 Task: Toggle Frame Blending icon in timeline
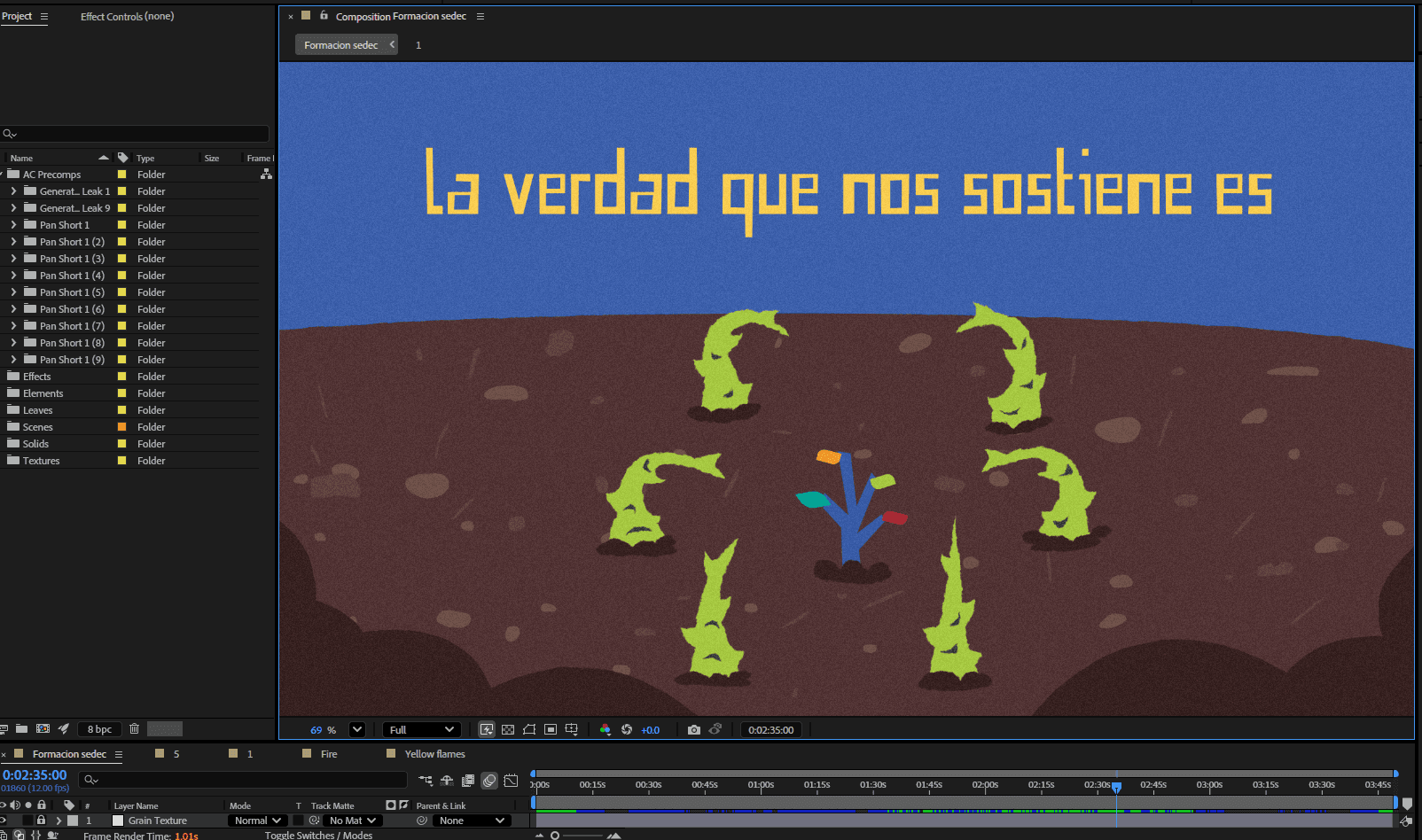pos(468,780)
